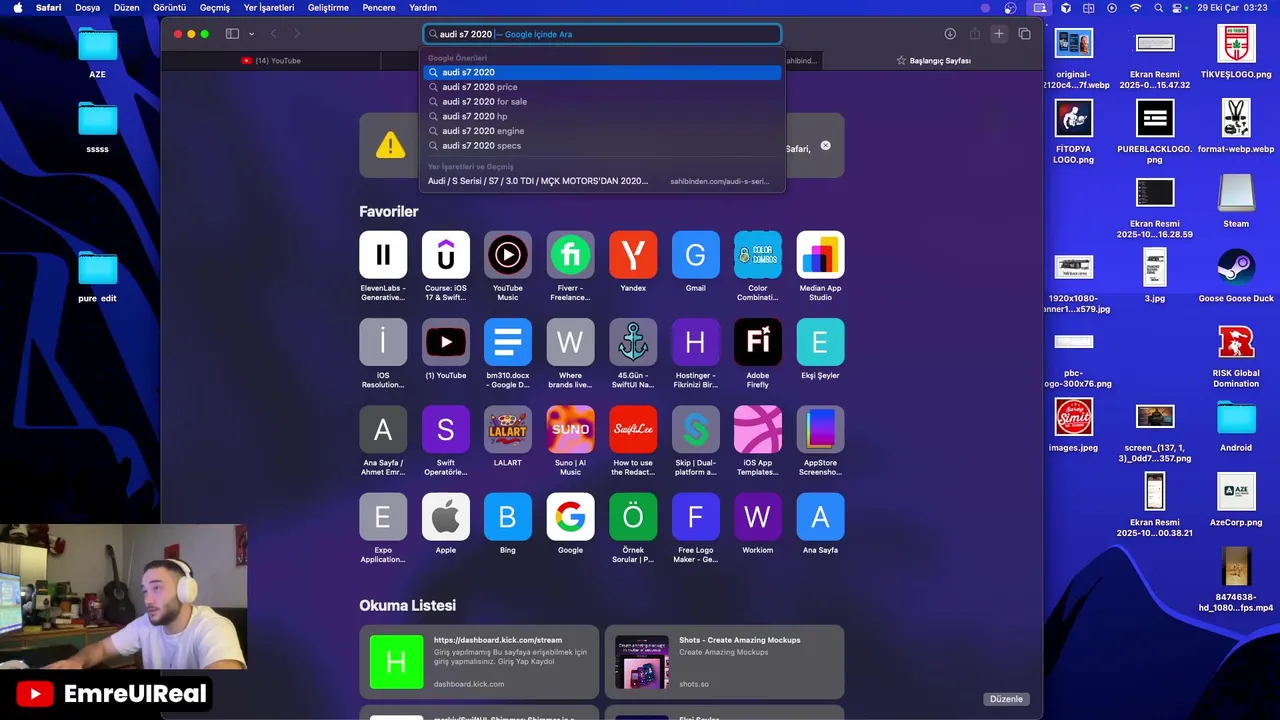Select suggestion 'audi s7 2020 specs'
Screen dimensions: 1280x720
pos(602,146)
